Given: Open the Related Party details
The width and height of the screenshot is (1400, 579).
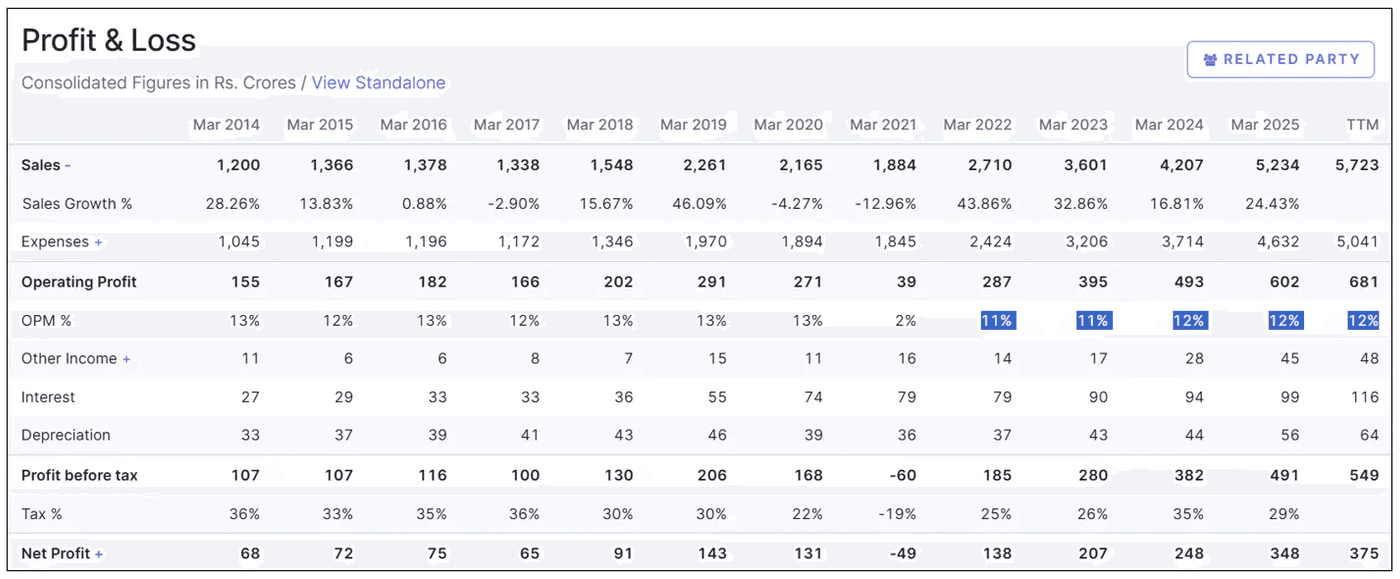Looking at the screenshot, I should pos(1280,59).
